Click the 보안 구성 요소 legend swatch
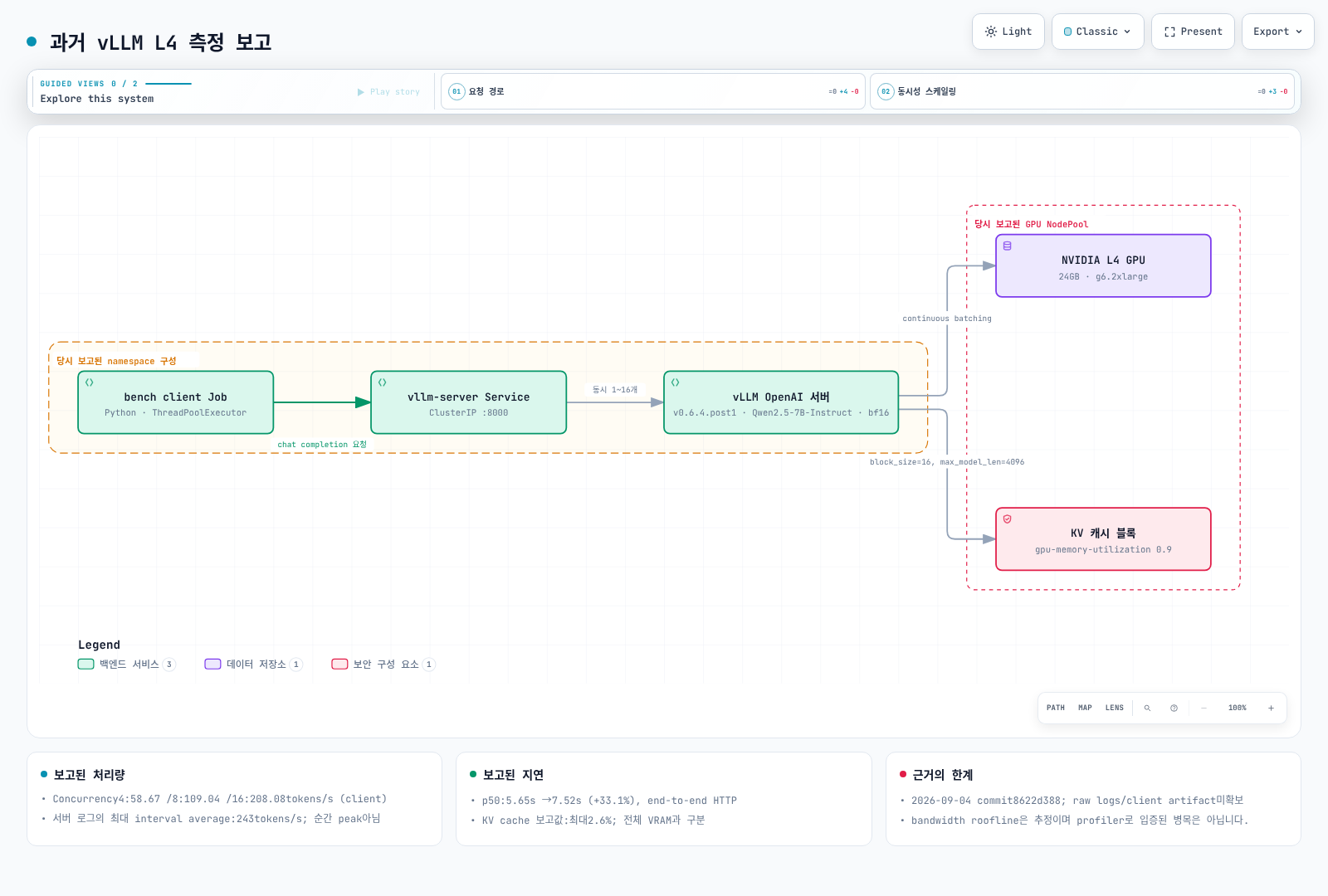The width and height of the screenshot is (1328, 896). (339, 664)
